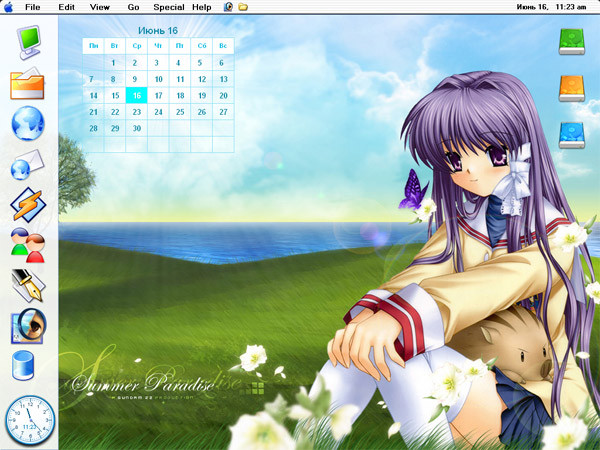Select highlighted day 16 in calendar
The image size is (600, 450).
click(137, 95)
